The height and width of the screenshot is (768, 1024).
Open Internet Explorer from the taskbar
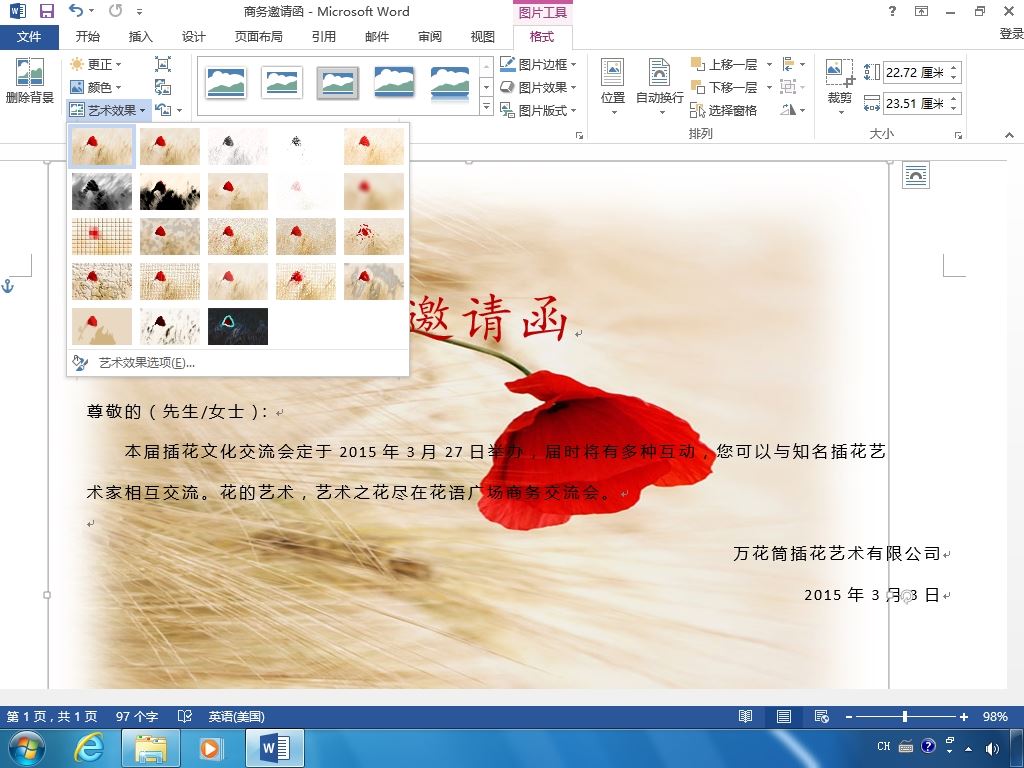pyautogui.click(x=88, y=748)
